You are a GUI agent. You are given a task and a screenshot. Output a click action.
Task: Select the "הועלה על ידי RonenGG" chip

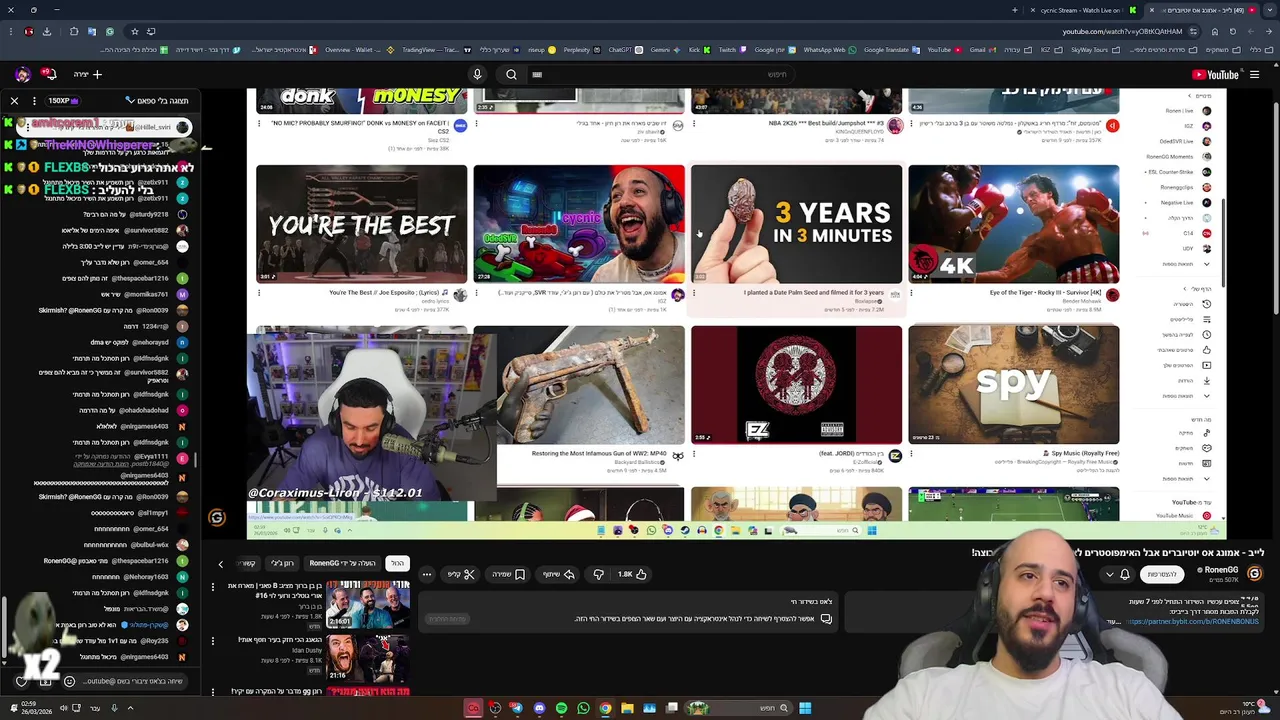tap(342, 563)
